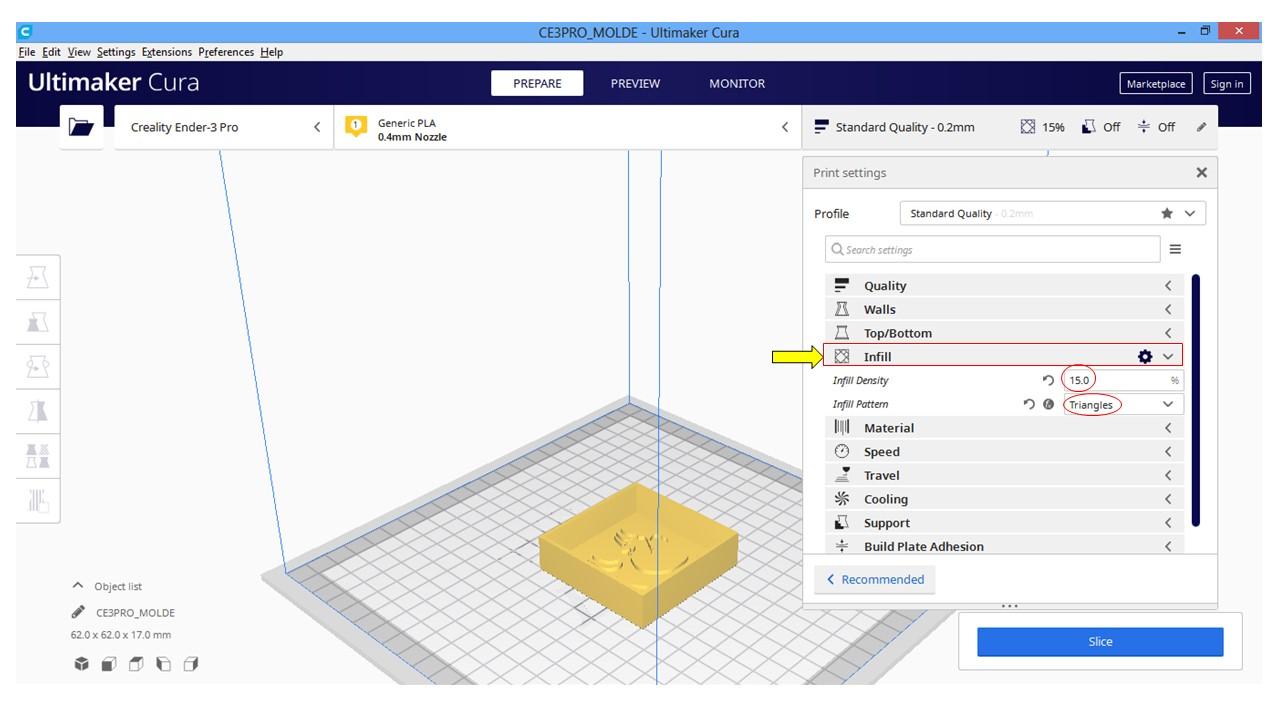Switch to the MONITOR stage
Screen dimensions: 1280x720
(x=737, y=84)
